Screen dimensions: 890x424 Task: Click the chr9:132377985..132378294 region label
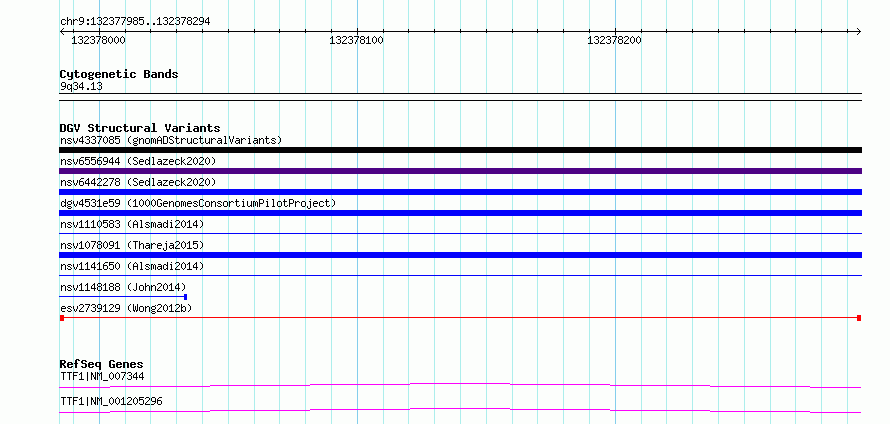point(135,21)
